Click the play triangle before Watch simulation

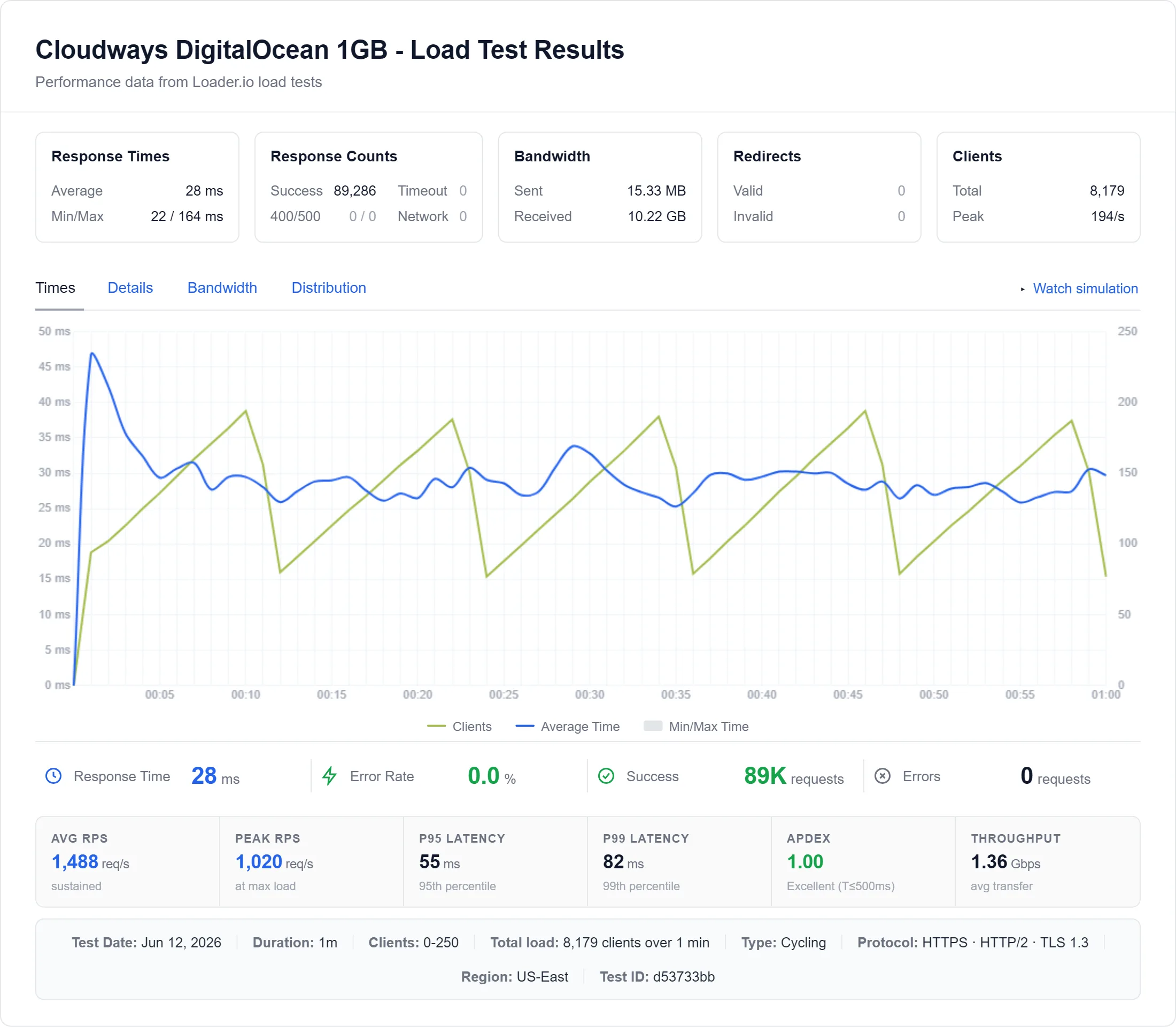[1023, 289]
